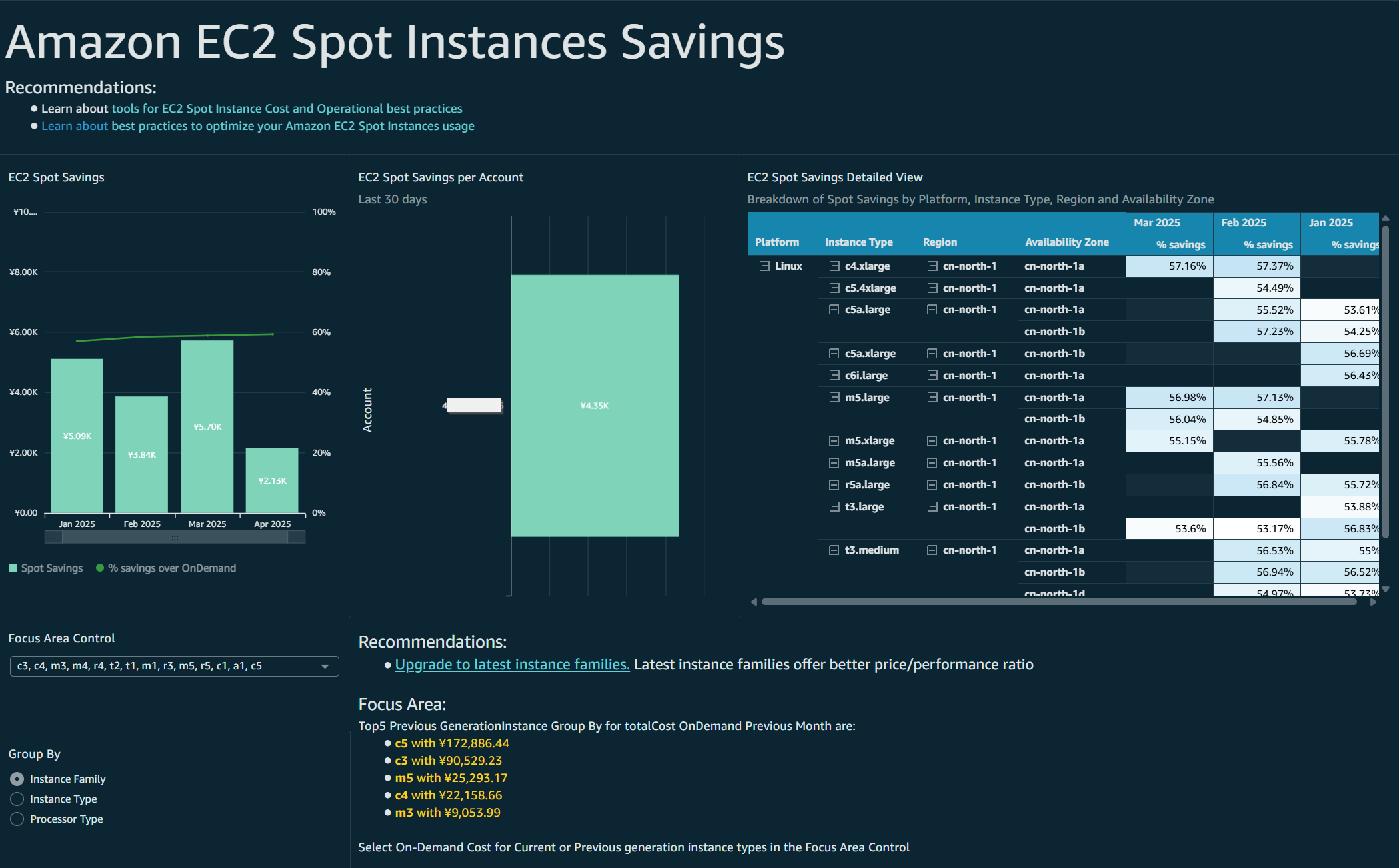This screenshot has height=868, width=1399.
Task: Collapse the t3.medium instance type row
Action: point(834,550)
